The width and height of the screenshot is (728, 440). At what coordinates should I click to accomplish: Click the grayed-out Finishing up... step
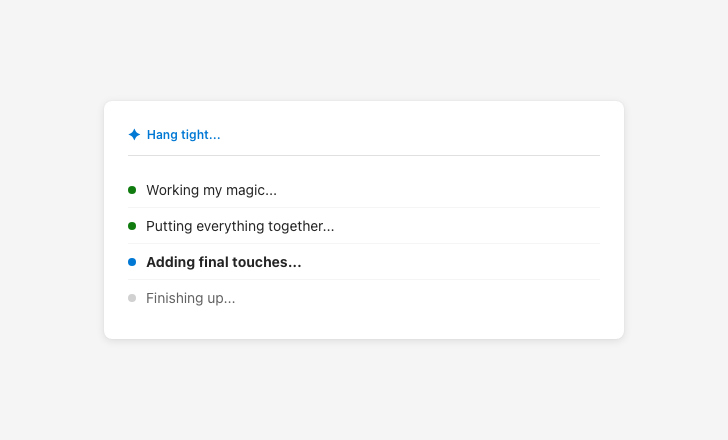pos(190,298)
